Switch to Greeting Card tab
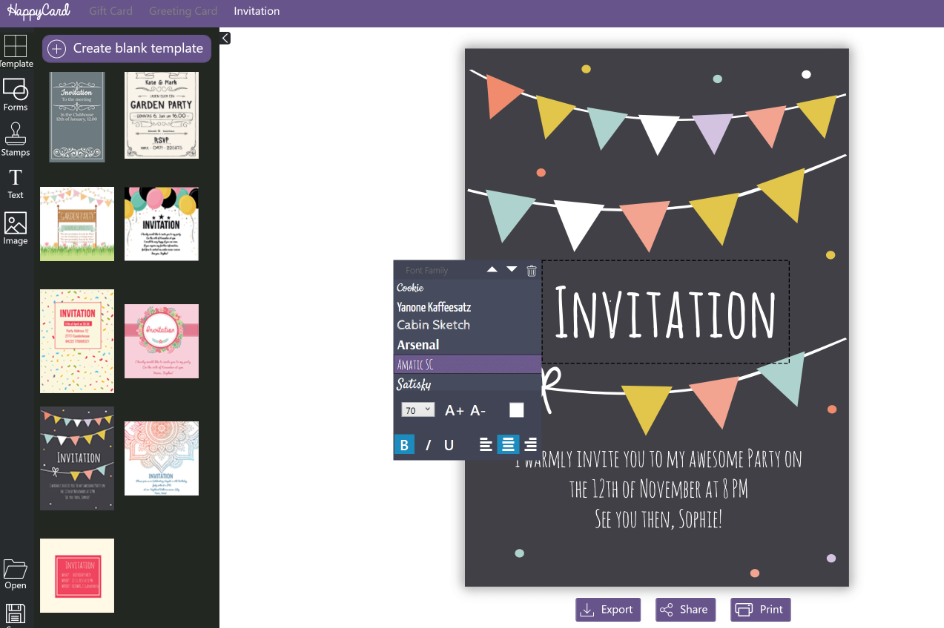The image size is (944, 628). [183, 11]
